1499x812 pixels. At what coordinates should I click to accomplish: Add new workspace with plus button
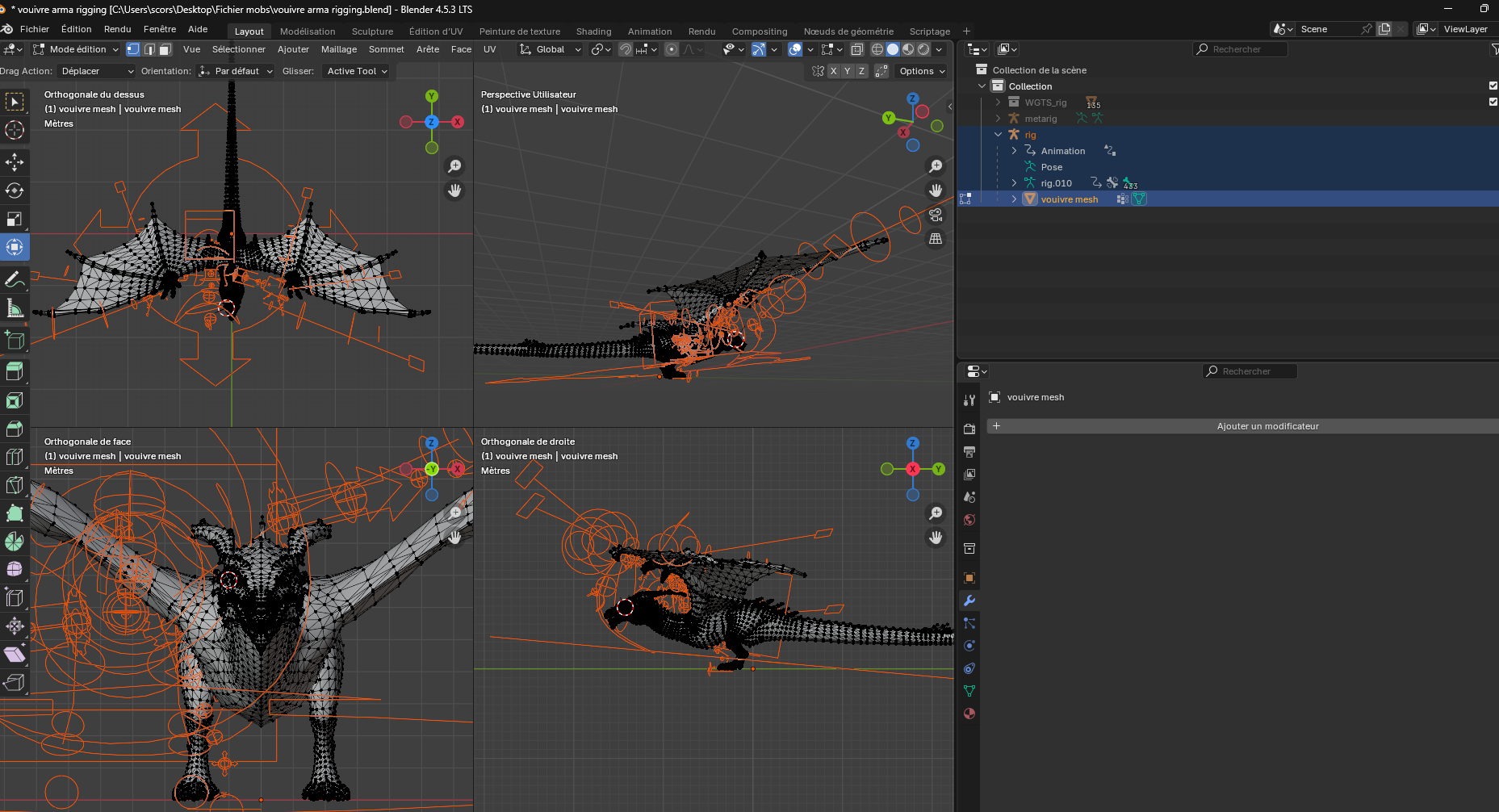(x=967, y=31)
